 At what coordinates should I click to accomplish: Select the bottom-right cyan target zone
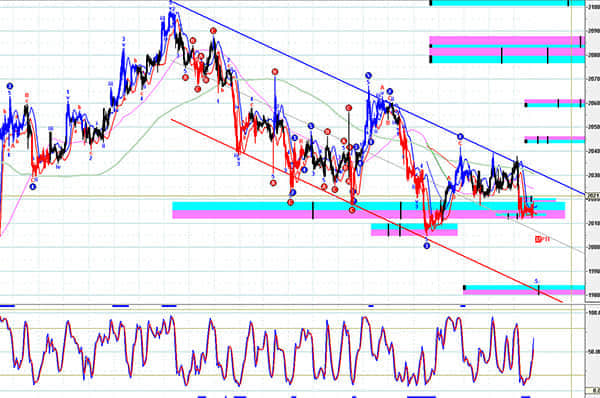click(x=524, y=288)
